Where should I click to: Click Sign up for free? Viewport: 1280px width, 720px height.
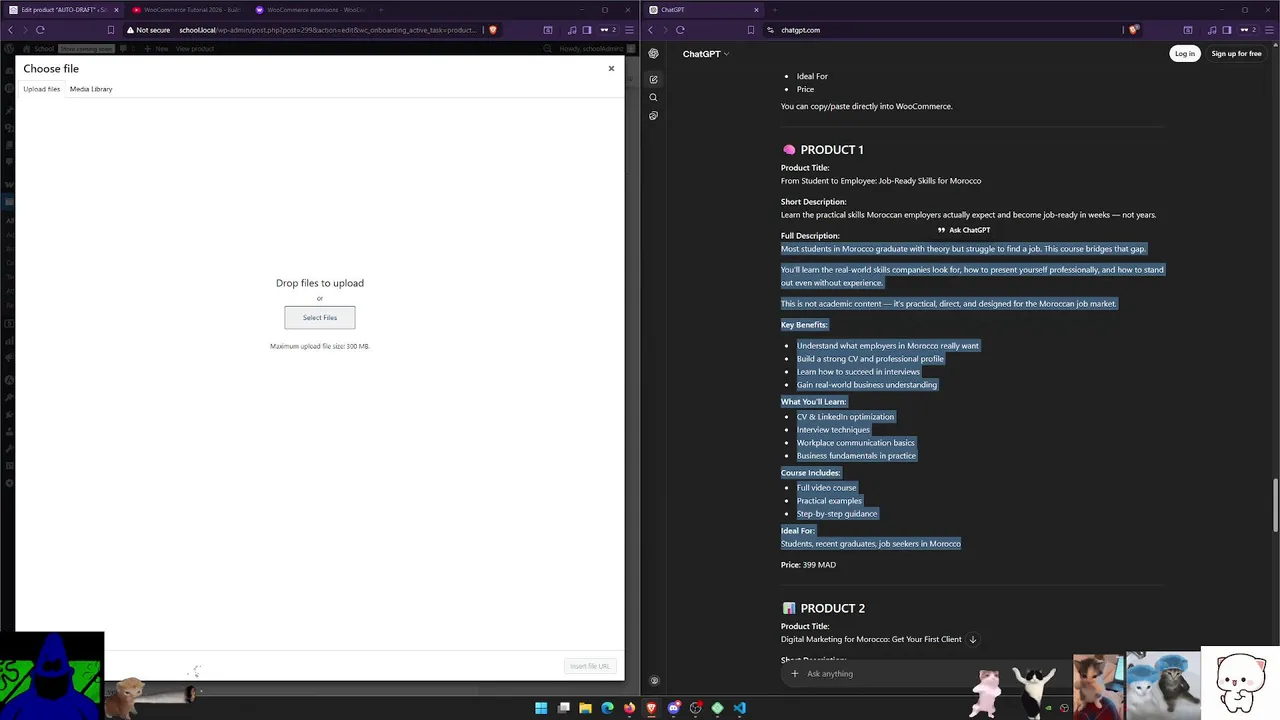click(1236, 53)
